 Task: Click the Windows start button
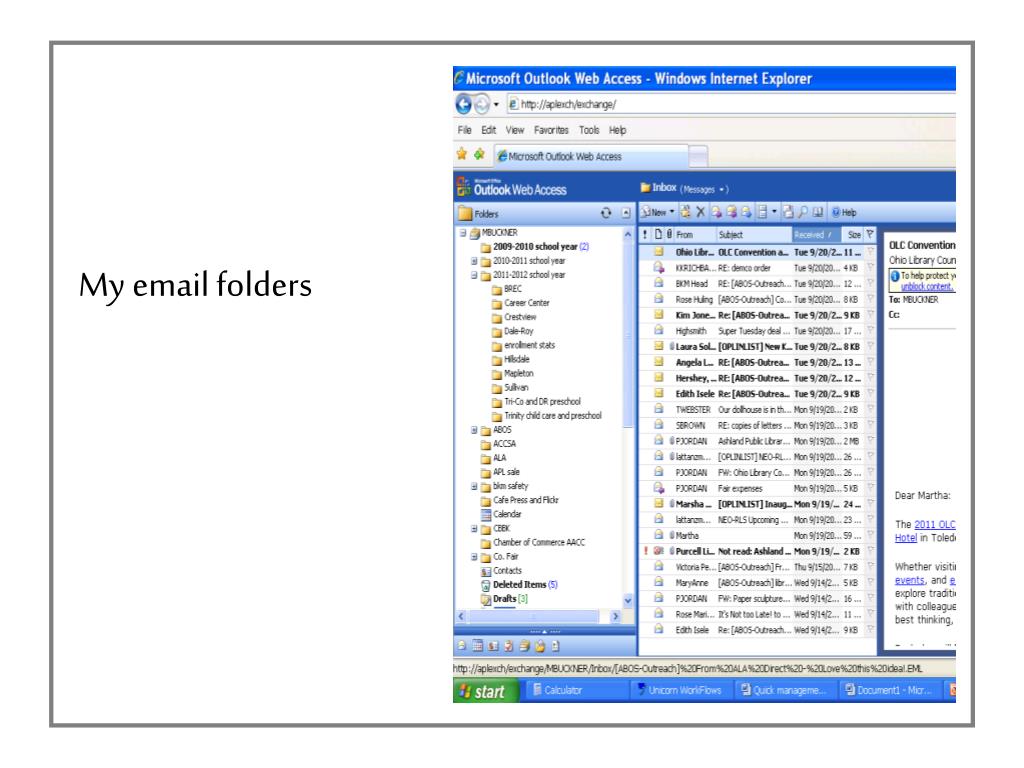pos(485,691)
